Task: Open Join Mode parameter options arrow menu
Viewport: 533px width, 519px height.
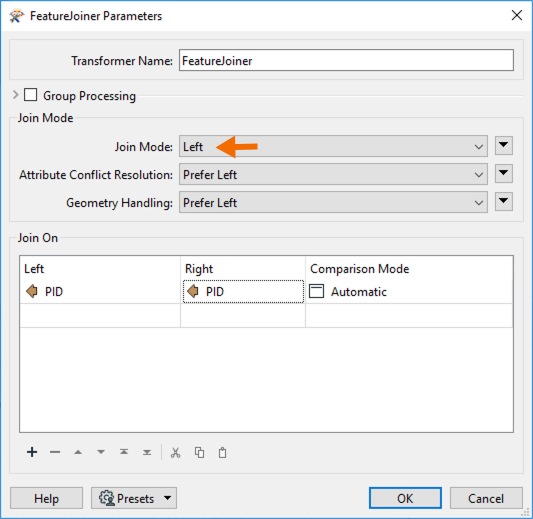Action: tap(503, 146)
